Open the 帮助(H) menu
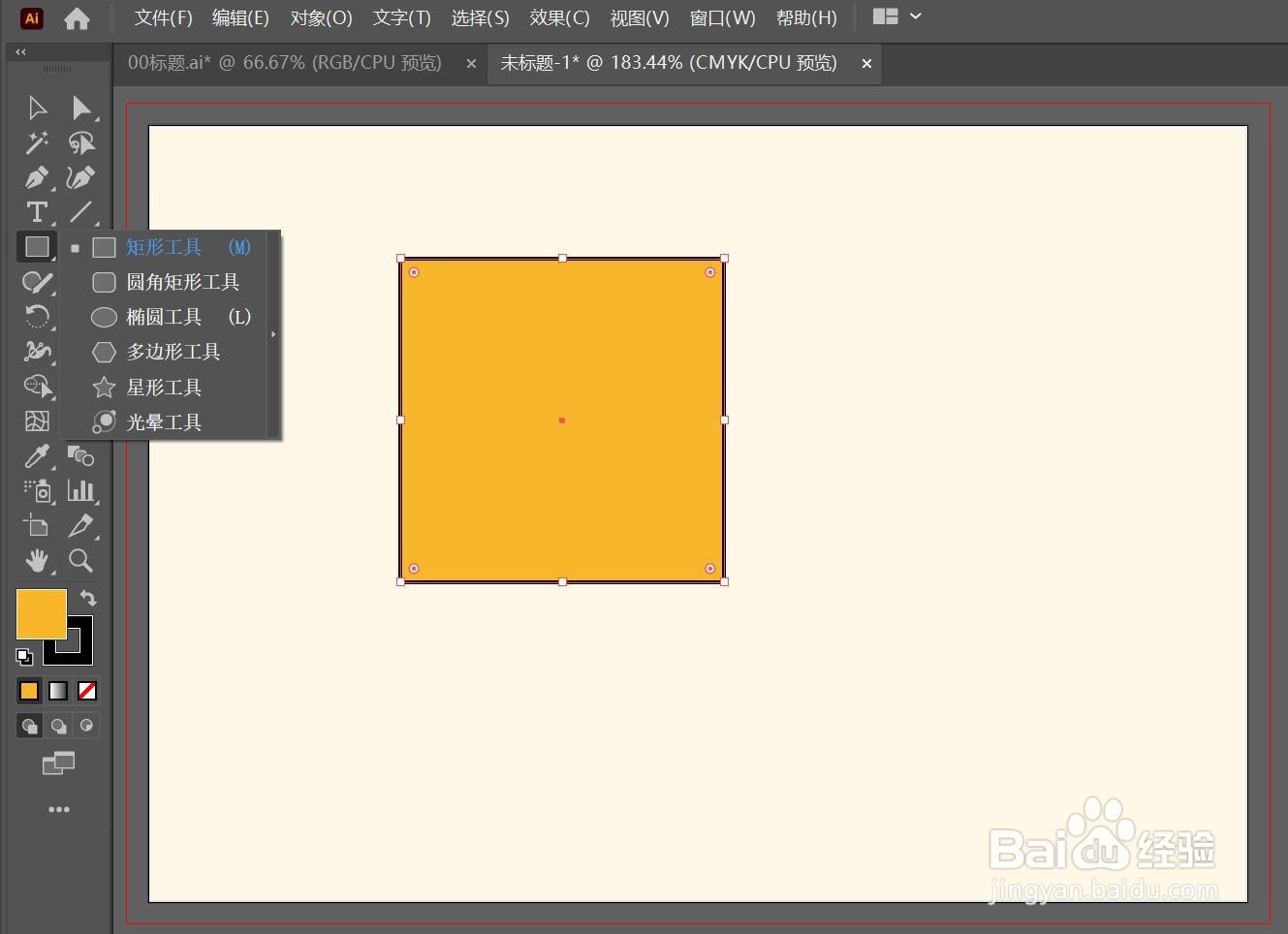 [x=806, y=17]
